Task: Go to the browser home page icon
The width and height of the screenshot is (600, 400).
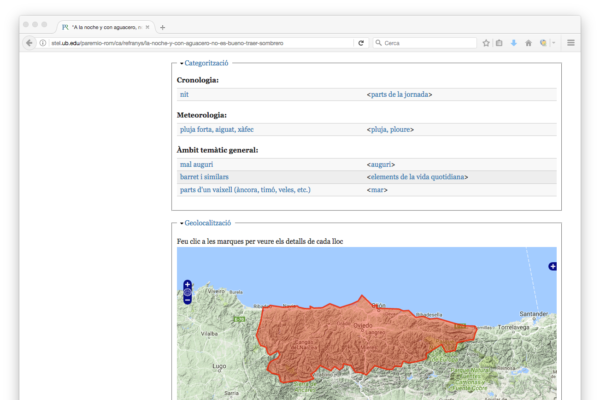Action: (528, 43)
